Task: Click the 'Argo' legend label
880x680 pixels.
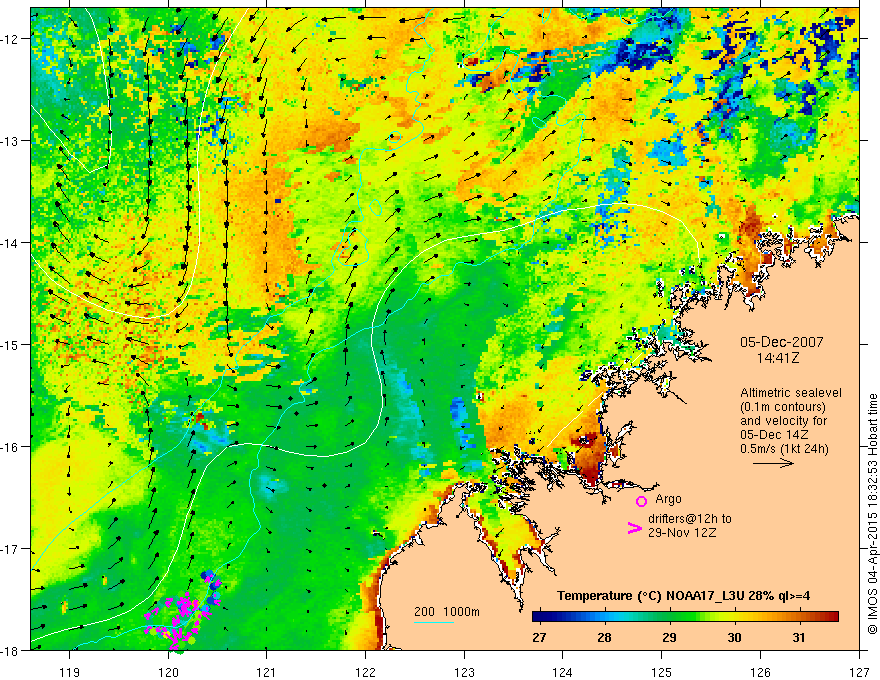Action: tap(668, 499)
